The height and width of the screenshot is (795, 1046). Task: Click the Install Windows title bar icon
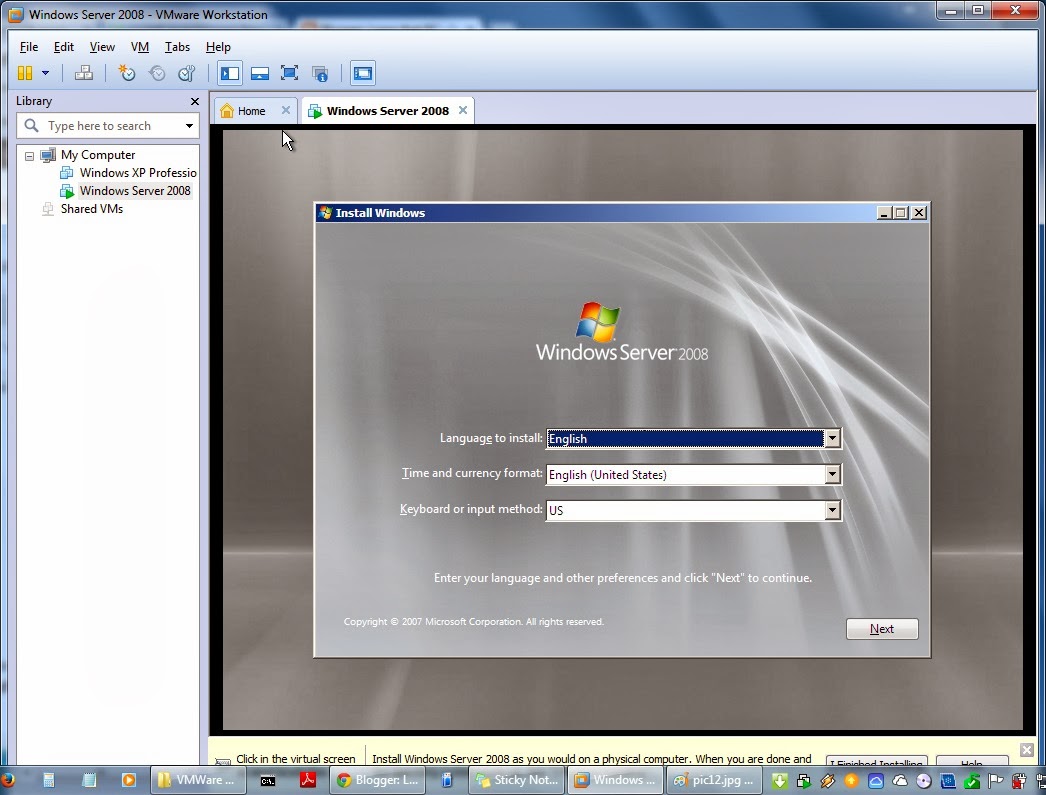click(x=326, y=213)
